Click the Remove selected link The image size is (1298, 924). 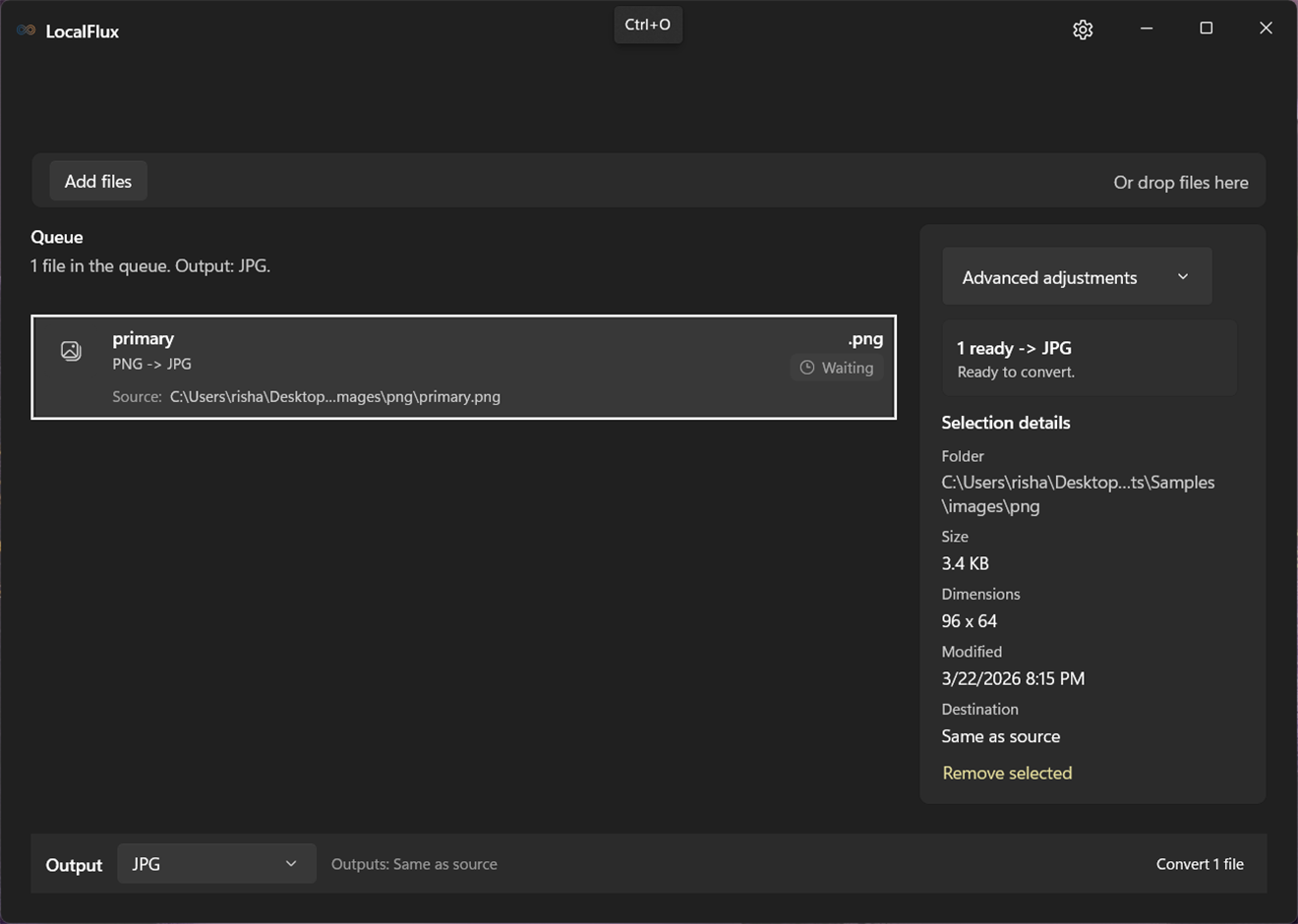1007,773
